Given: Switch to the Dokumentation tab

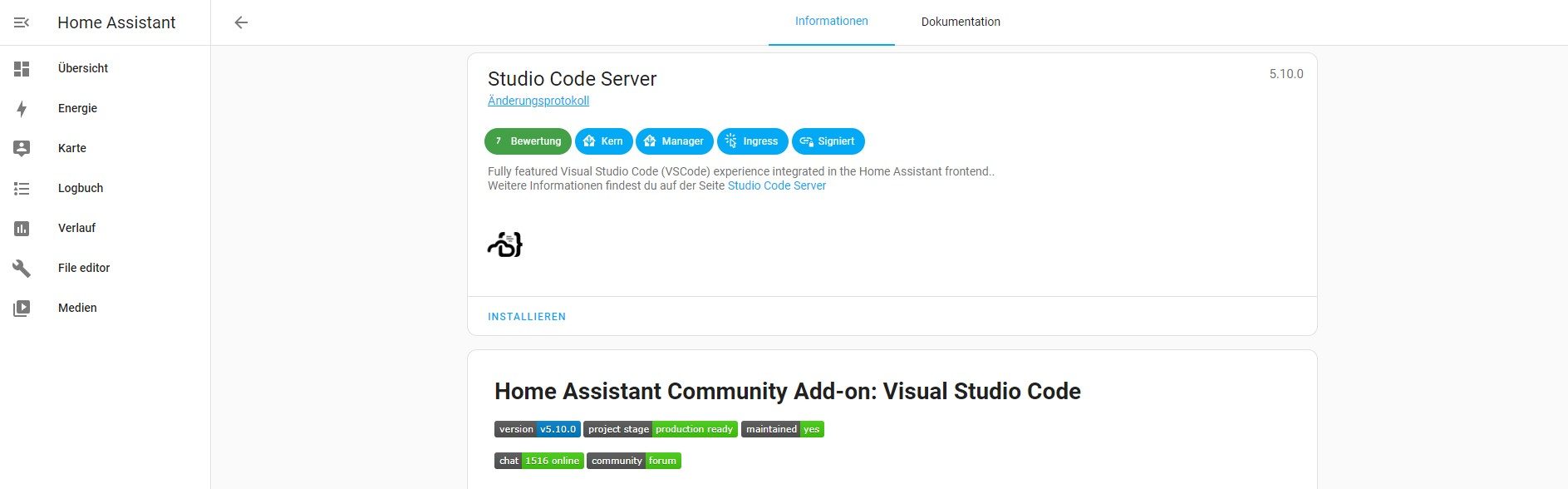Looking at the screenshot, I should pyautogui.click(x=961, y=22).
